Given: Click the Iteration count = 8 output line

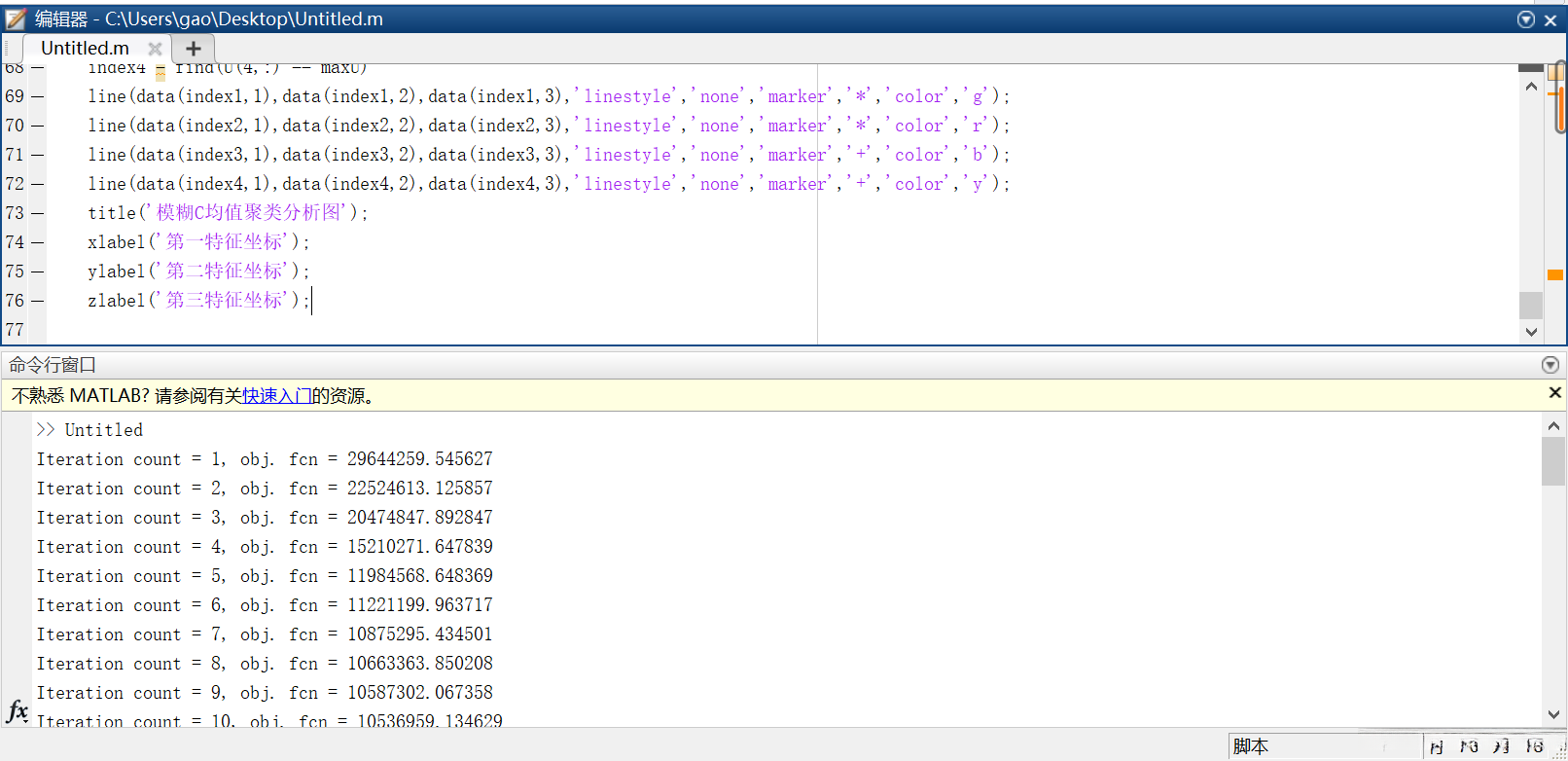Looking at the screenshot, I should coord(265,664).
